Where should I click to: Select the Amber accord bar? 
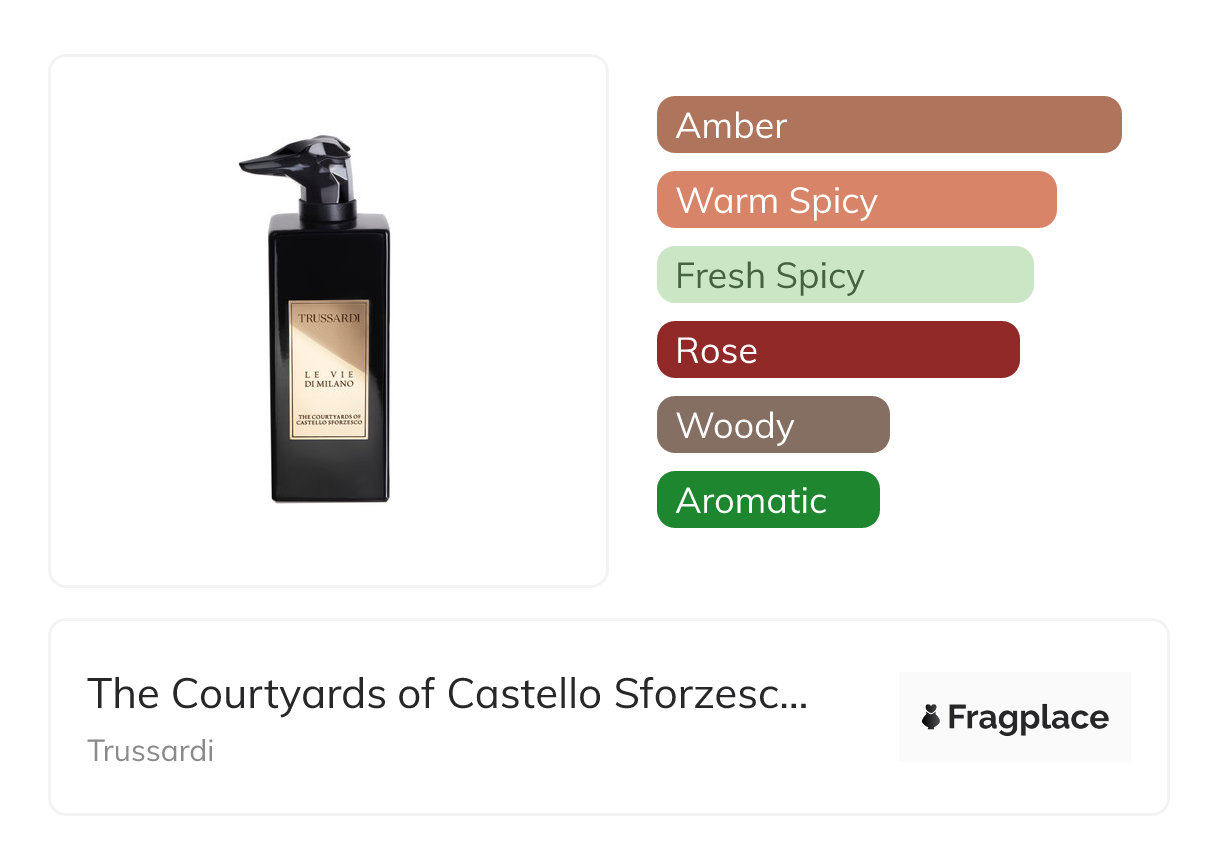click(x=889, y=125)
